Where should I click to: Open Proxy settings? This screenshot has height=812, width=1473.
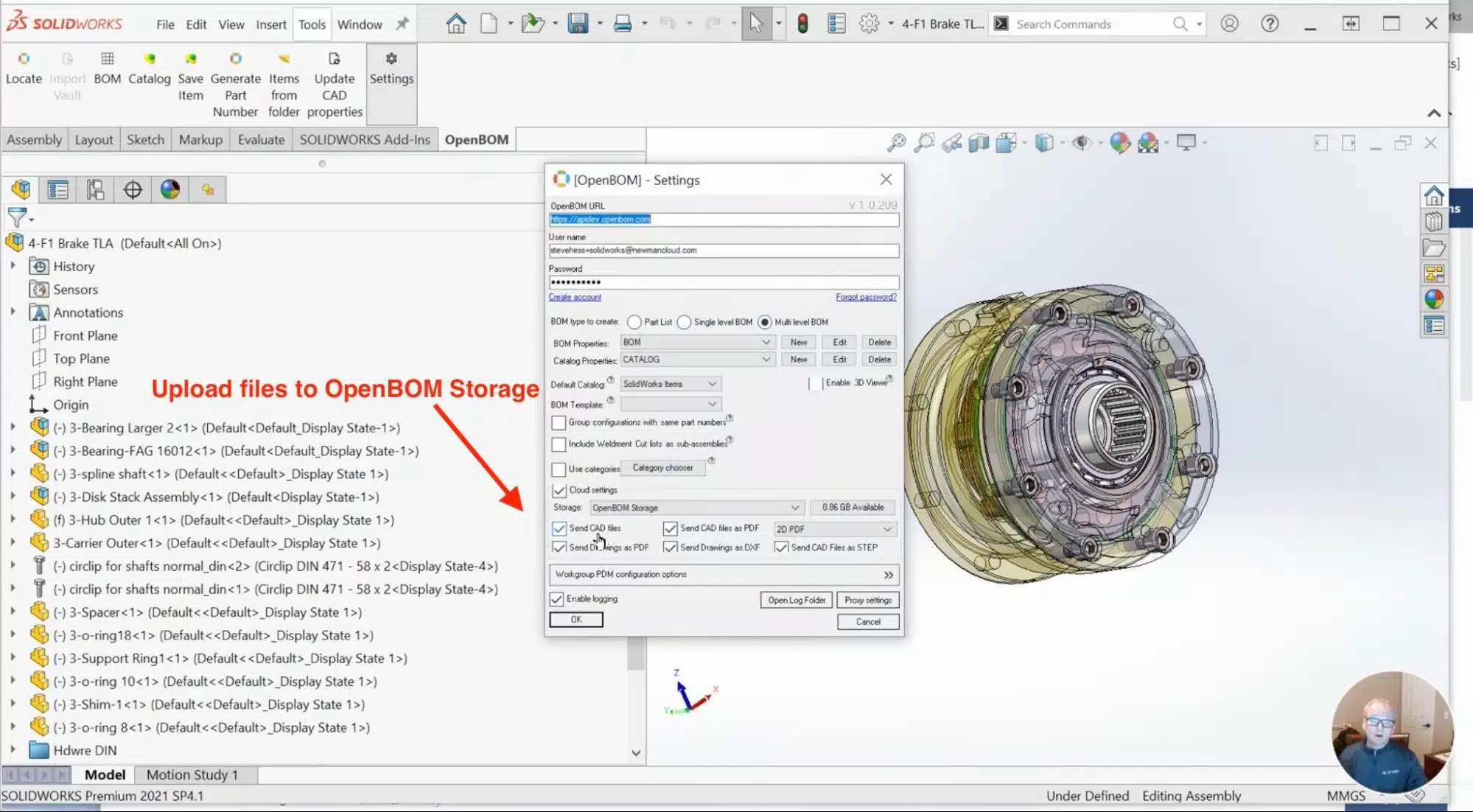pyautogui.click(x=868, y=600)
